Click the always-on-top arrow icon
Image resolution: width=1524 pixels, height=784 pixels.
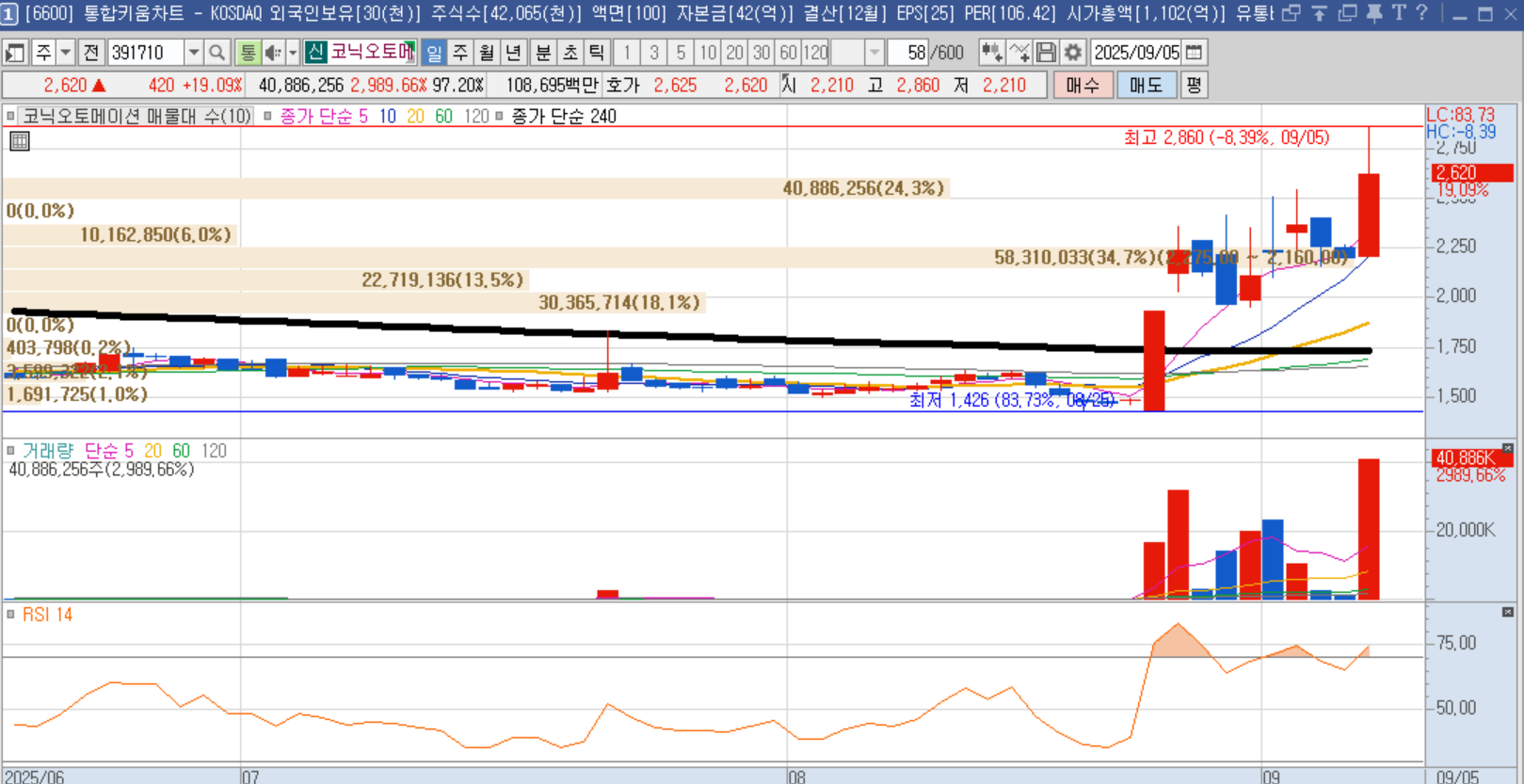tap(1320, 13)
